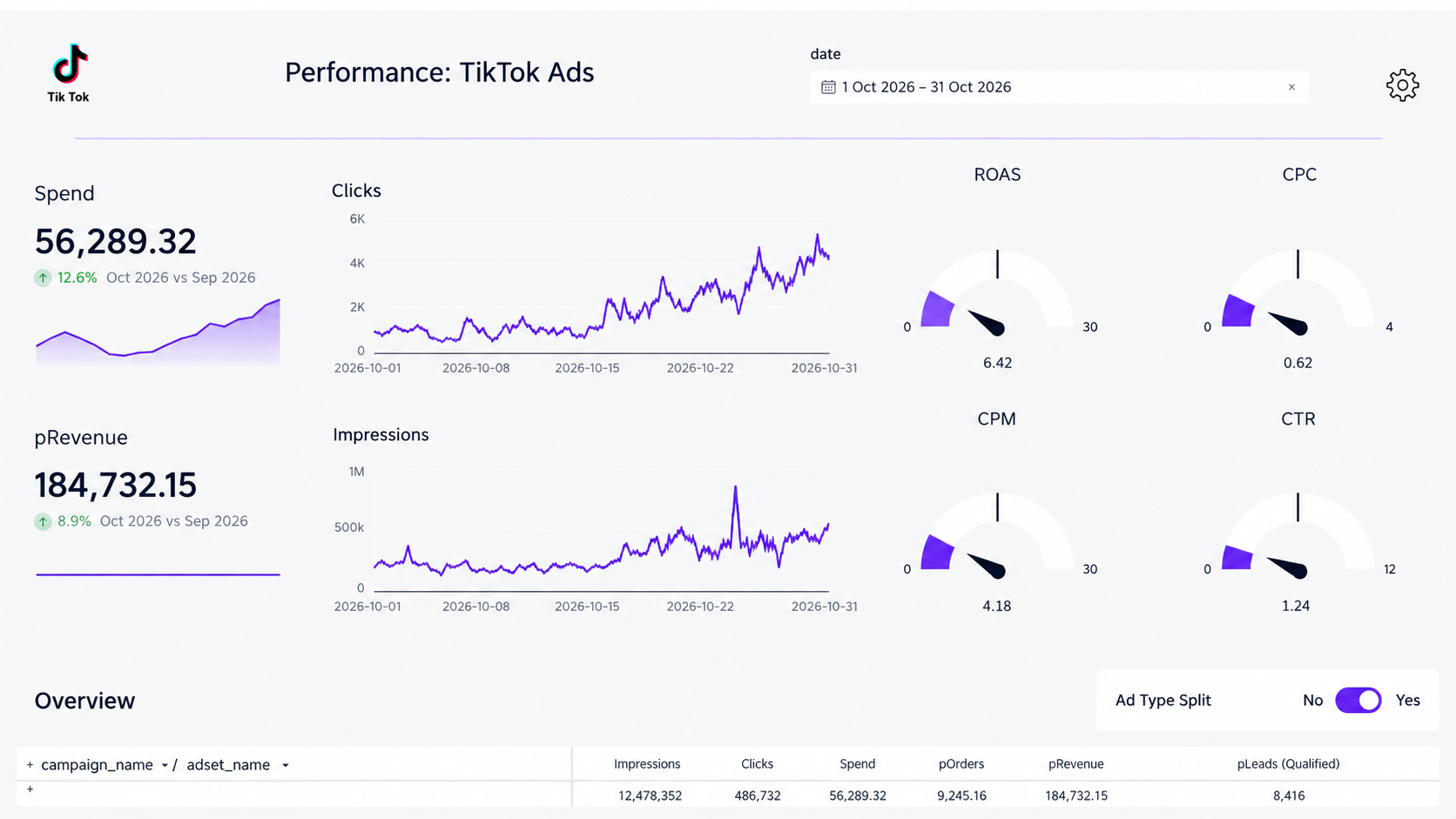Viewport: 1456px width, 819px height.
Task: Click the 'No' label beside toggle
Action: (x=1313, y=701)
